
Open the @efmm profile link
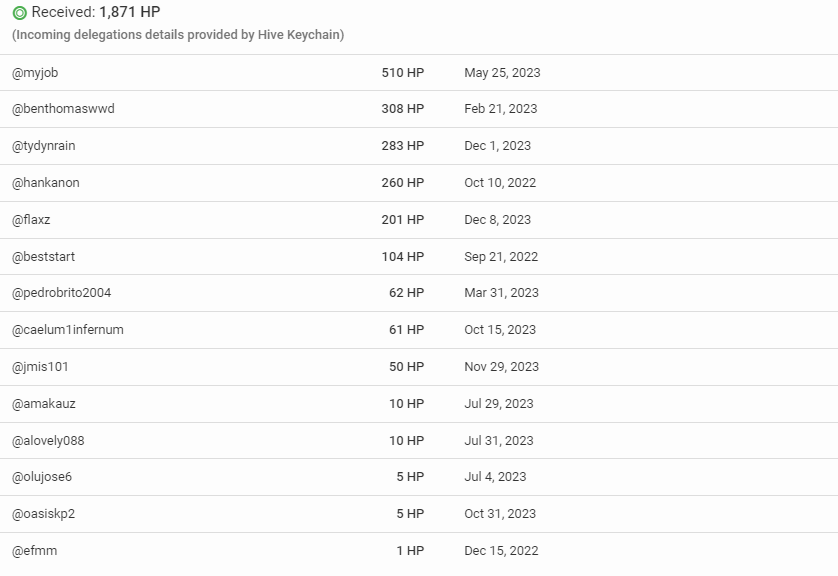pos(34,551)
